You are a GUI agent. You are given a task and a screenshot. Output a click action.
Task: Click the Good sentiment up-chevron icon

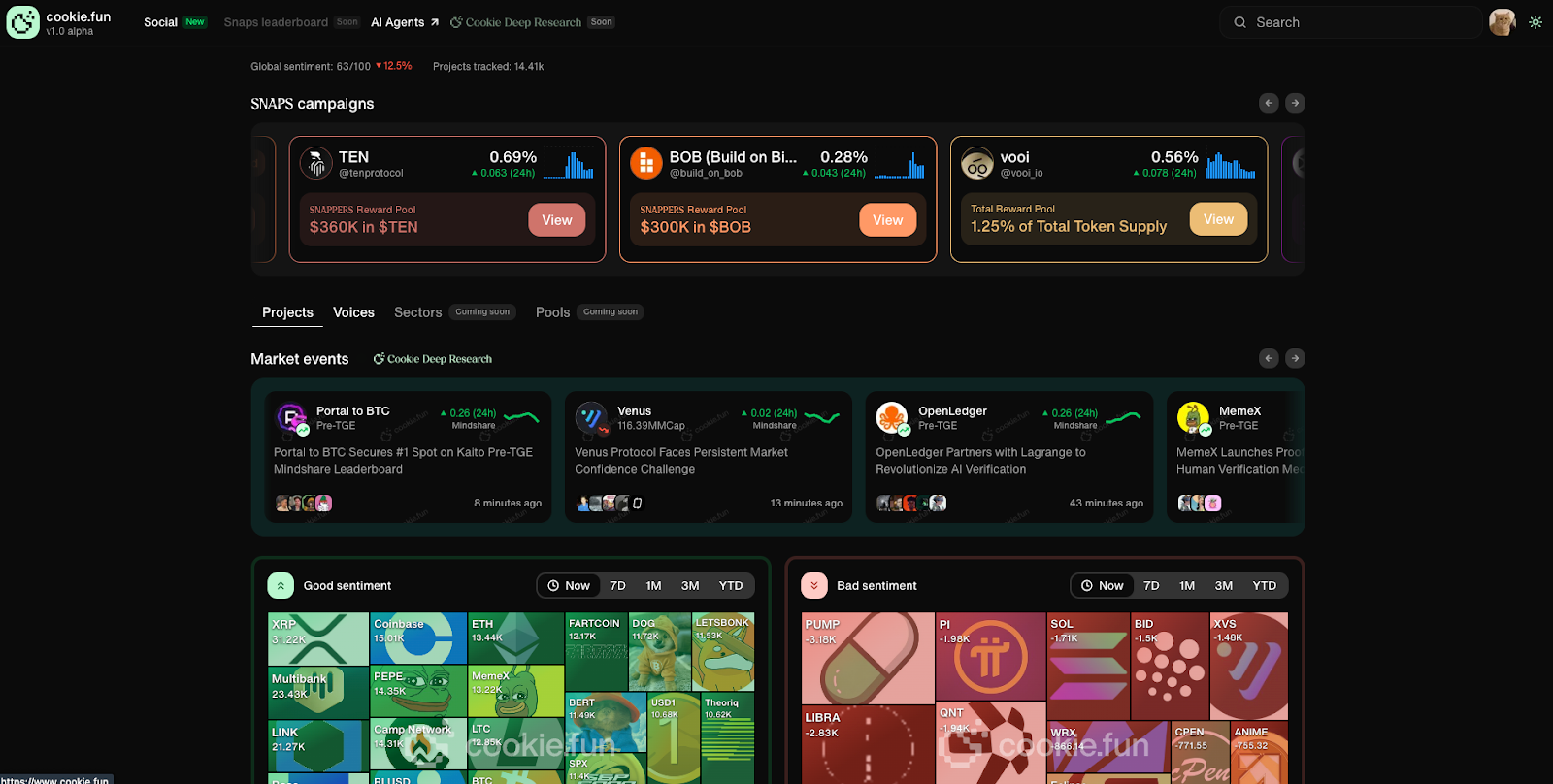click(281, 585)
